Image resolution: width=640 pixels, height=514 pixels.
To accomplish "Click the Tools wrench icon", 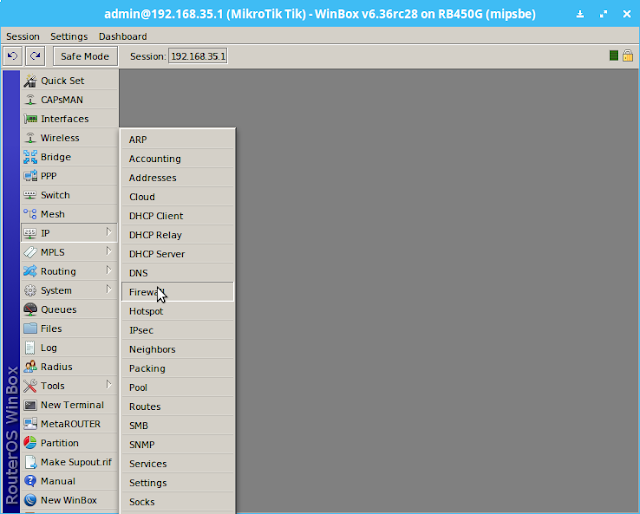I will tap(30, 386).
